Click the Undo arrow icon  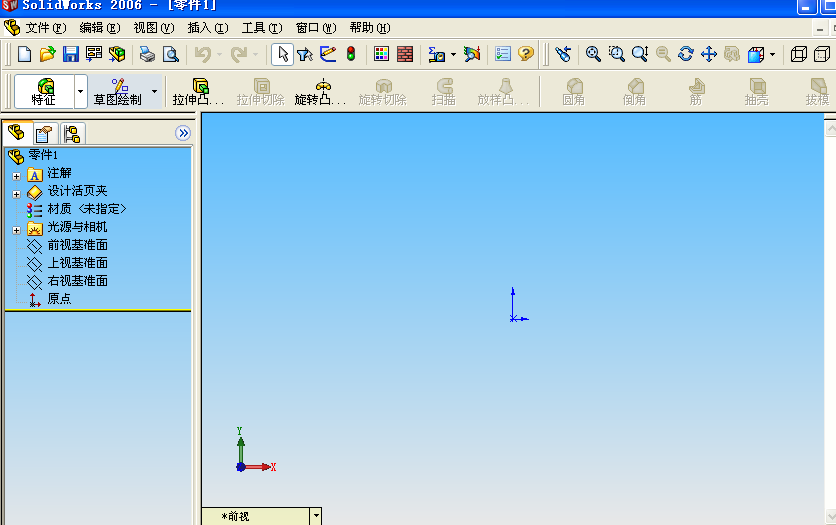point(203,54)
